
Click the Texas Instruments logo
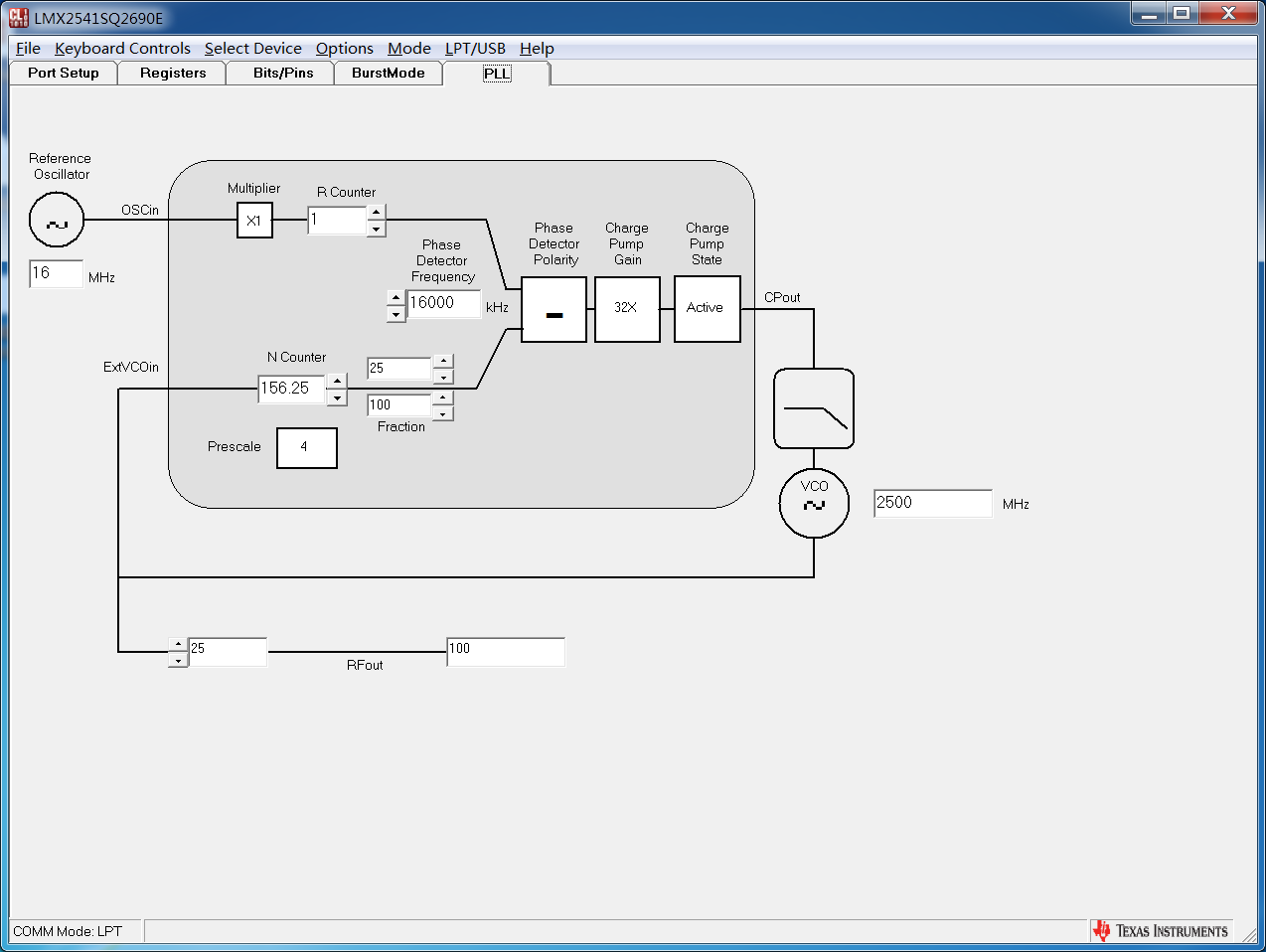pyautogui.click(x=1161, y=930)
